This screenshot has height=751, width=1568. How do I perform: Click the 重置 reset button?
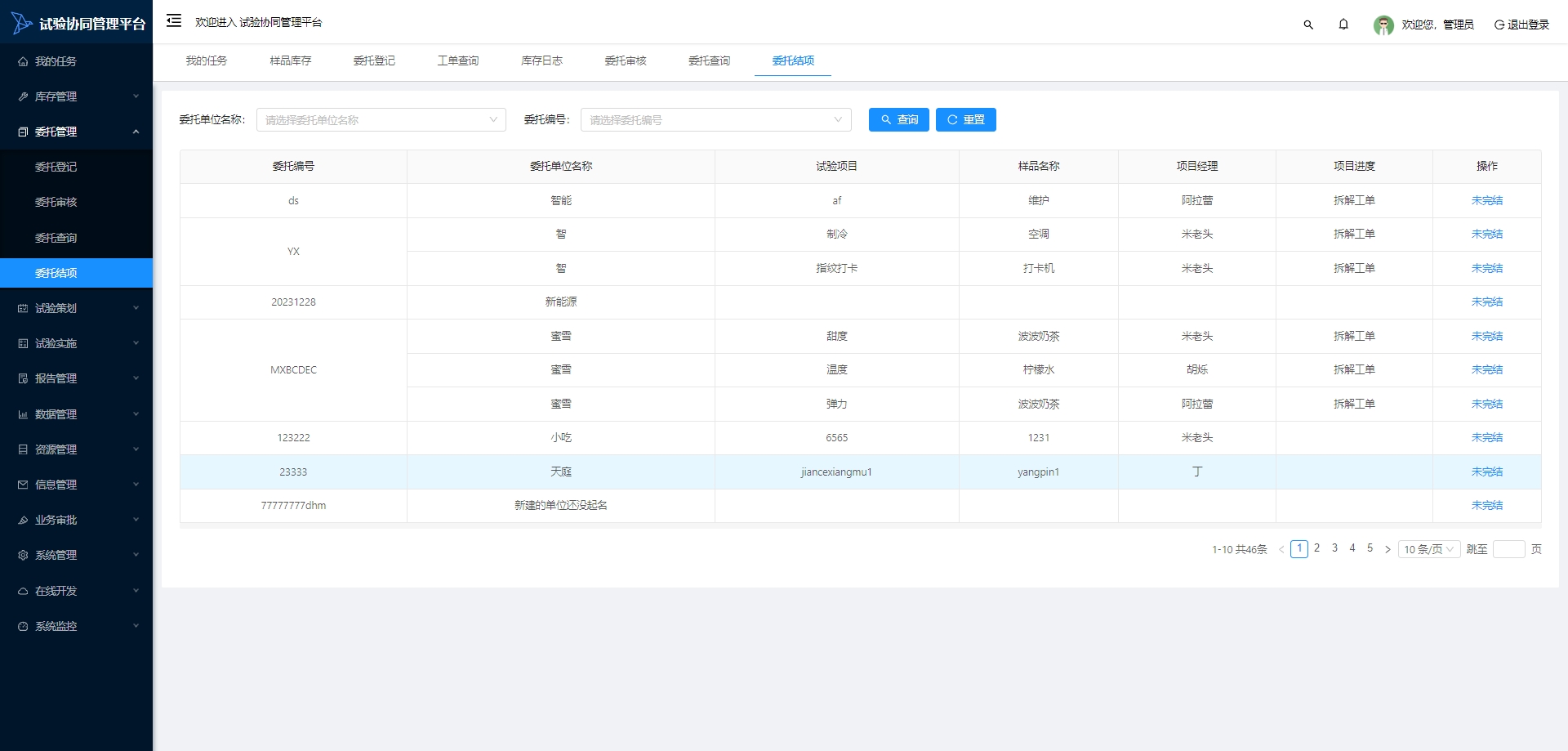click(x=965, y=120)
